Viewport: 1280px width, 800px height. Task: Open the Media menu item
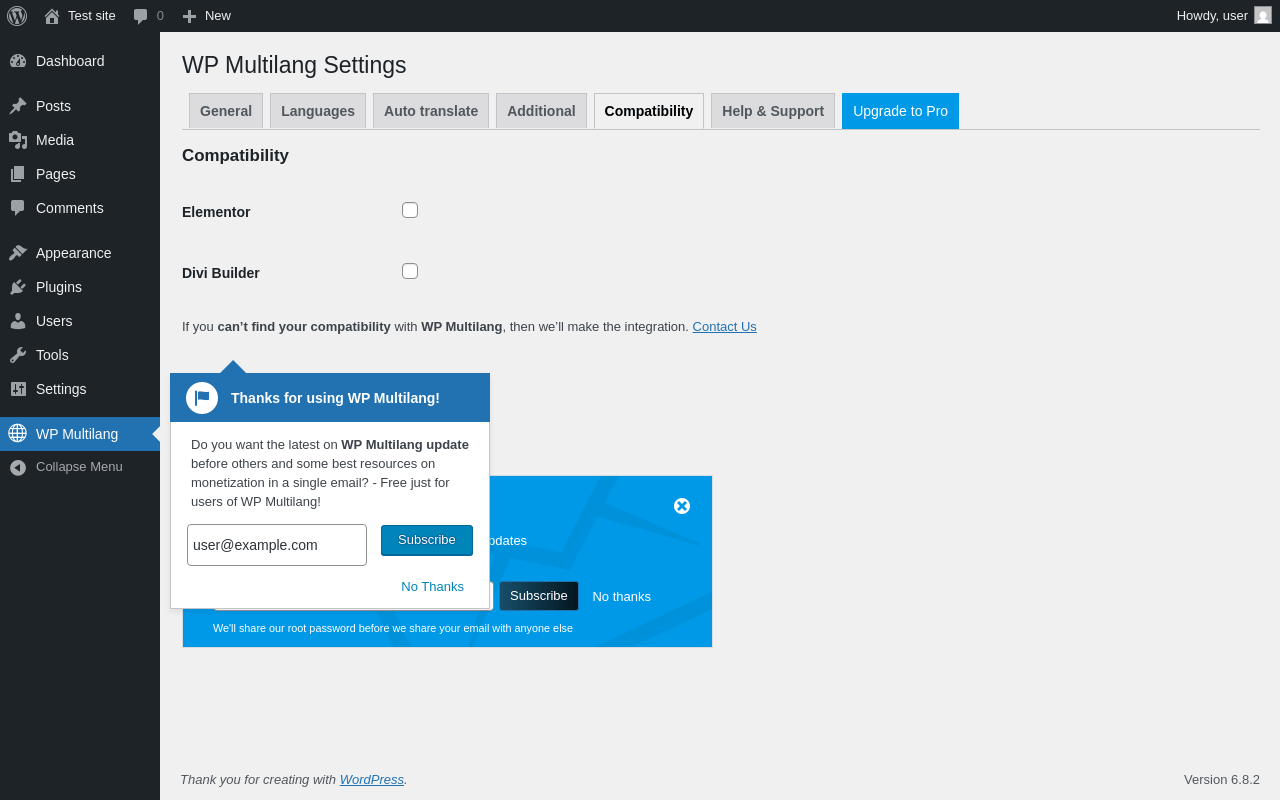[80, 140]
